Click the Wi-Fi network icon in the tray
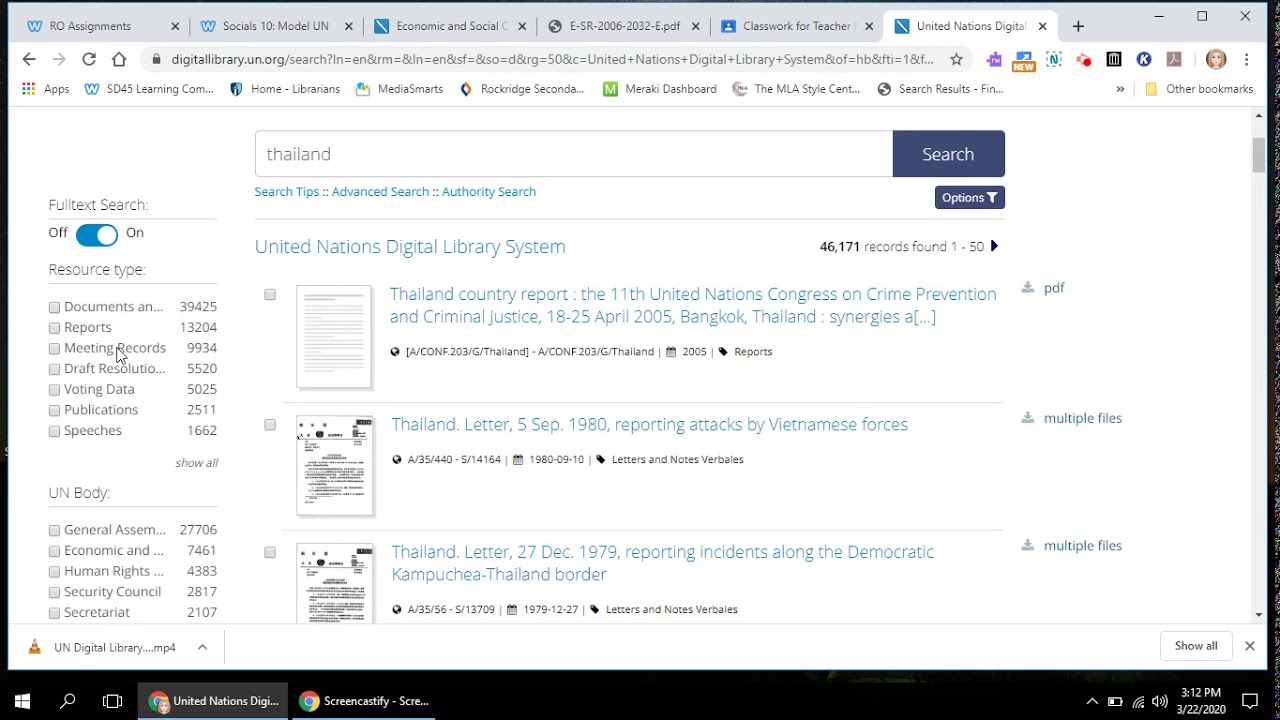This screenshot has height=720, width=1280. (x=1138, y=701)
